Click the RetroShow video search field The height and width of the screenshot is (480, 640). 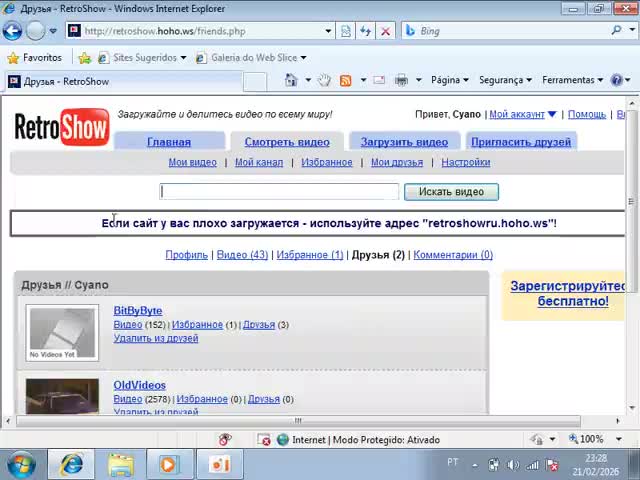[x=279, y=191]
